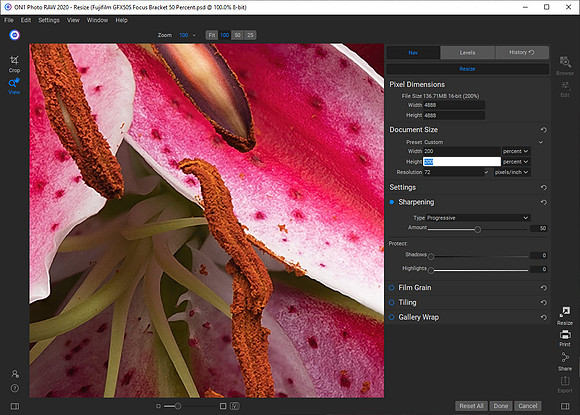Open the pixels/inch units dropdown
580x415 pixels.
point(512,172)
